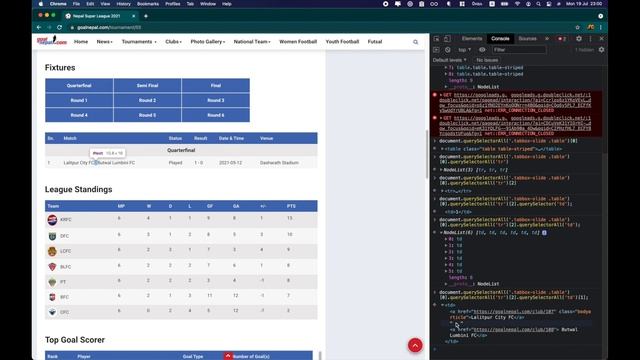The width and height of the screenshot is (640, 360).
Task: Click the Round 1 fixtures button
Action: pos(79,100)
